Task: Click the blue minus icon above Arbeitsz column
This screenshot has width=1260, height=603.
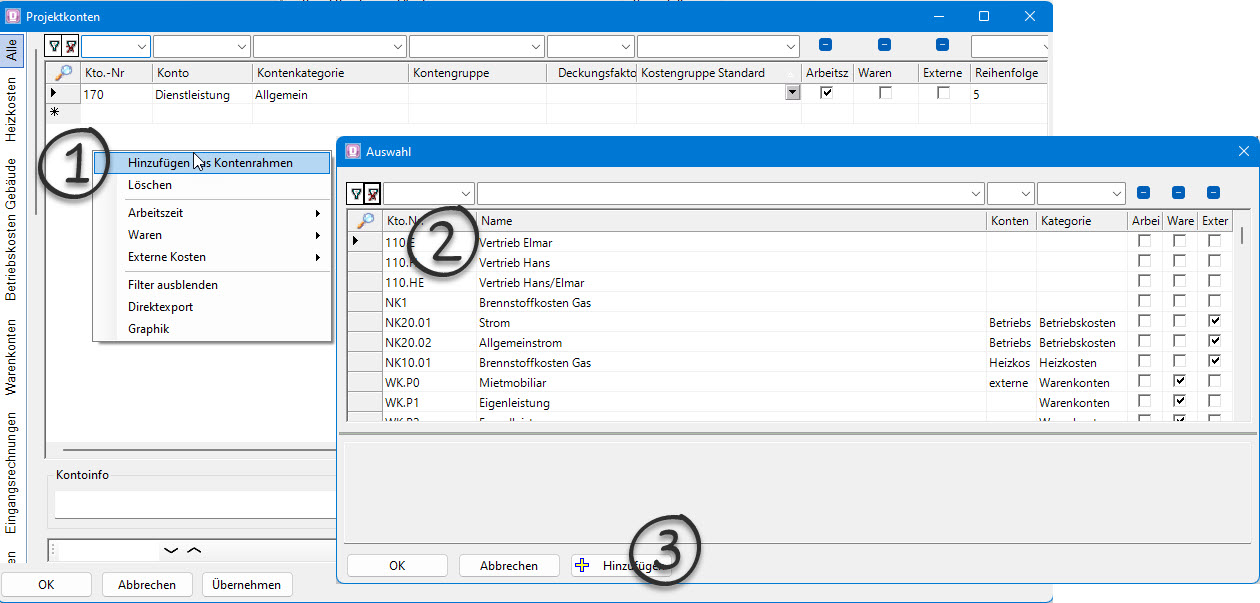Action: click(826, 45)
